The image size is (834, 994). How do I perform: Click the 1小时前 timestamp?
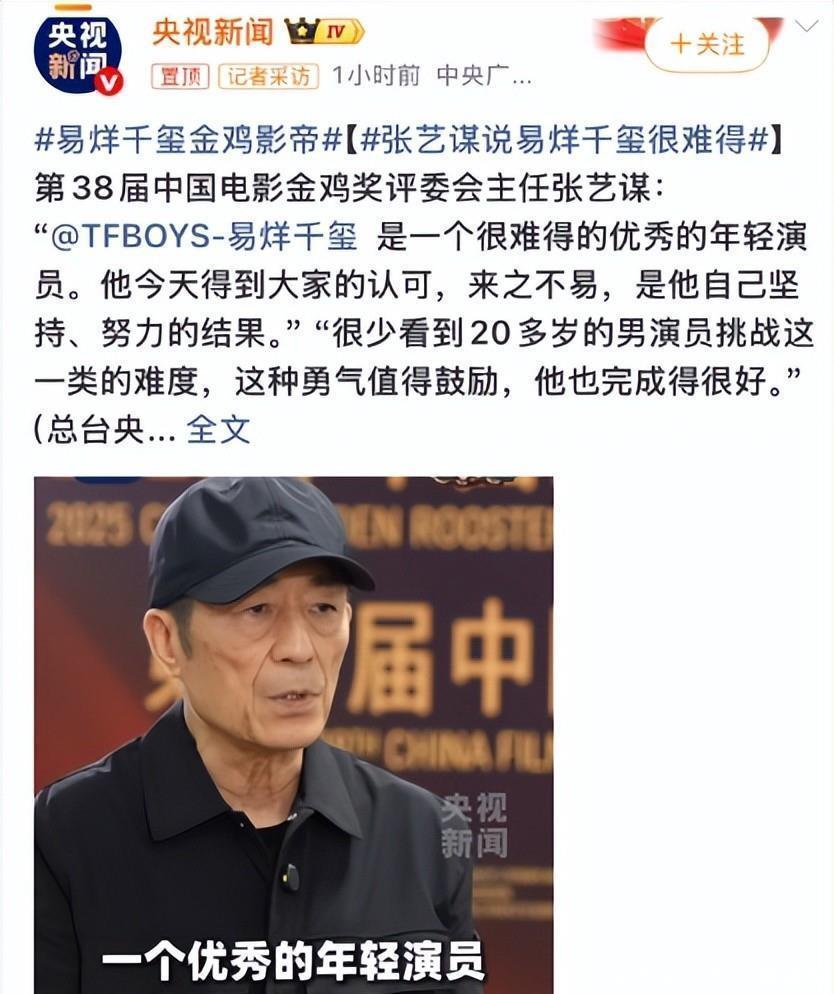pos(376,76)
